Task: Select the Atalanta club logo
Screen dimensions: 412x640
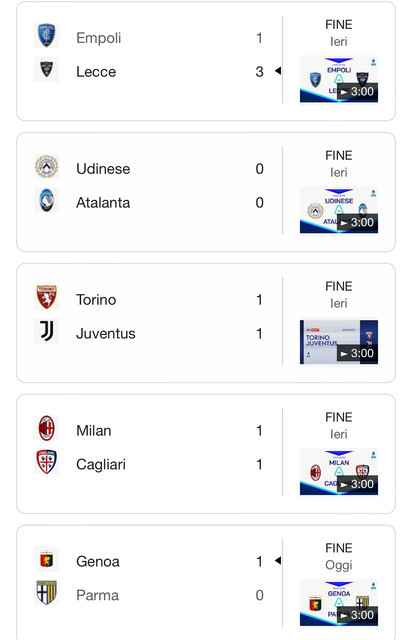Action: pyautogui.click(x=47, y=200)
